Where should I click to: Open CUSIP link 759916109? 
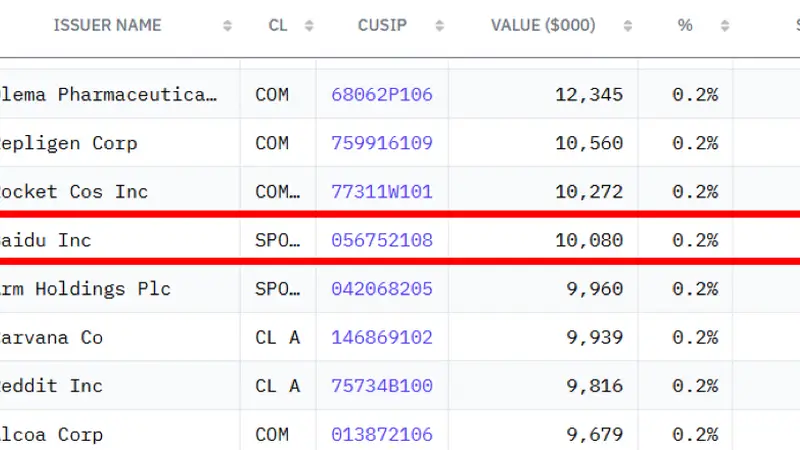[x=382, y=143]
